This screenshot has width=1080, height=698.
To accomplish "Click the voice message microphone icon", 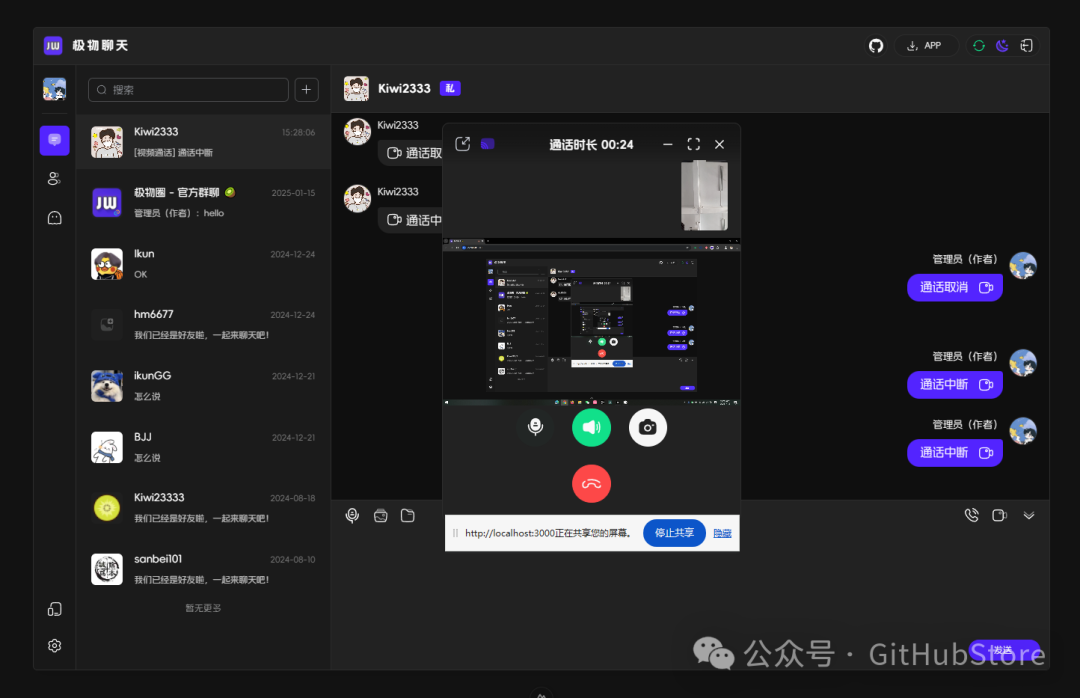I will (x=352, y=515).
